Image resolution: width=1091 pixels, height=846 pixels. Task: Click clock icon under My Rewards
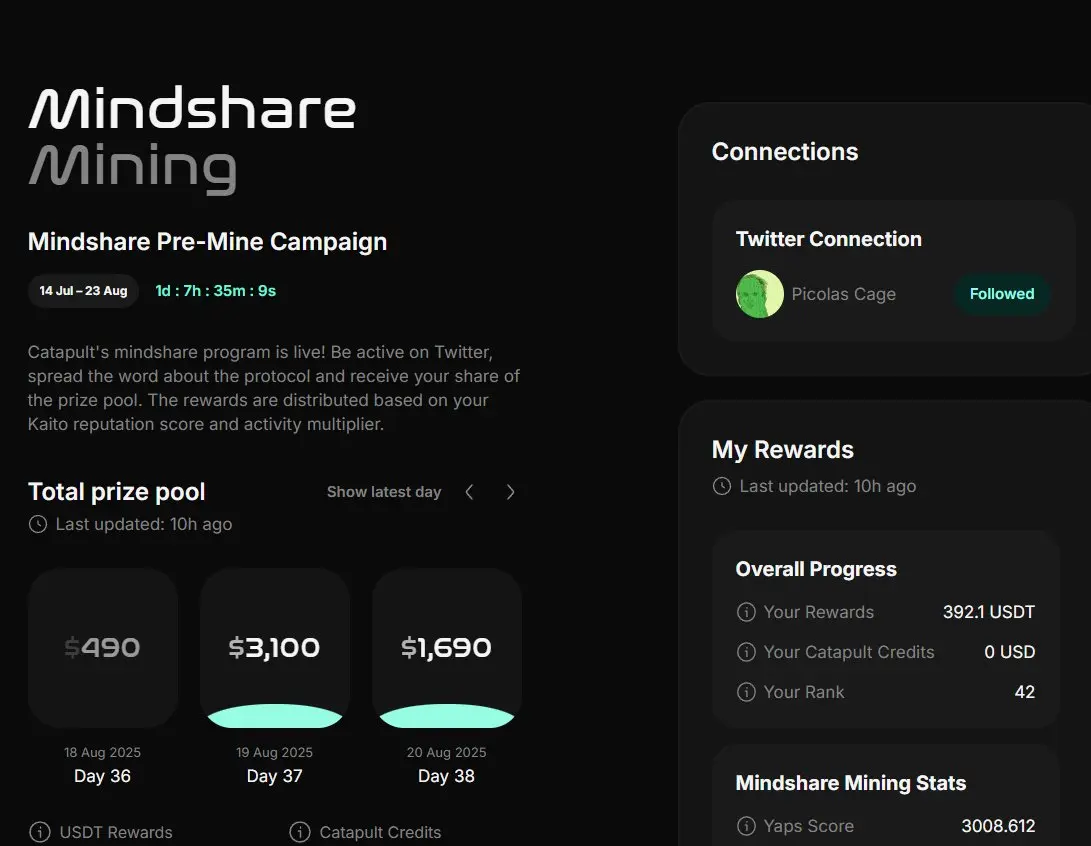722,486
